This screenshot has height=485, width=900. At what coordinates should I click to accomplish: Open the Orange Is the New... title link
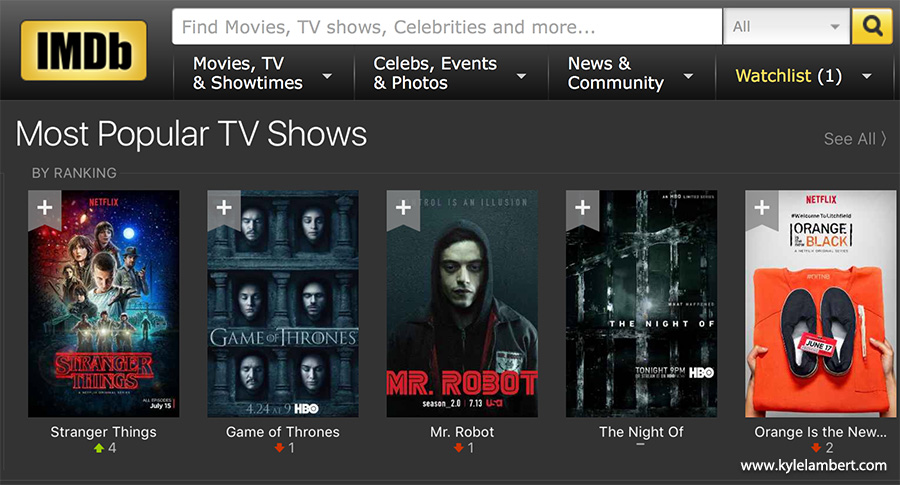pos(820,432)
